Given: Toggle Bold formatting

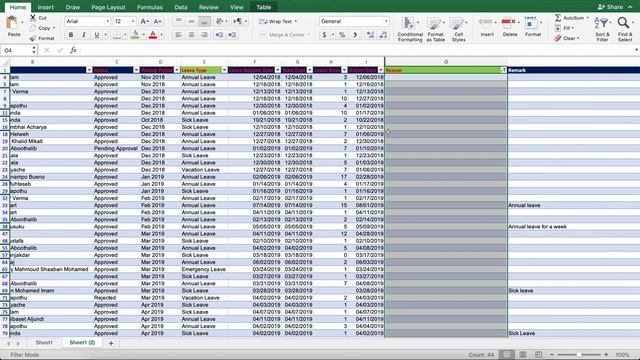Looking at the screenshot, I should tap(71, 35).
